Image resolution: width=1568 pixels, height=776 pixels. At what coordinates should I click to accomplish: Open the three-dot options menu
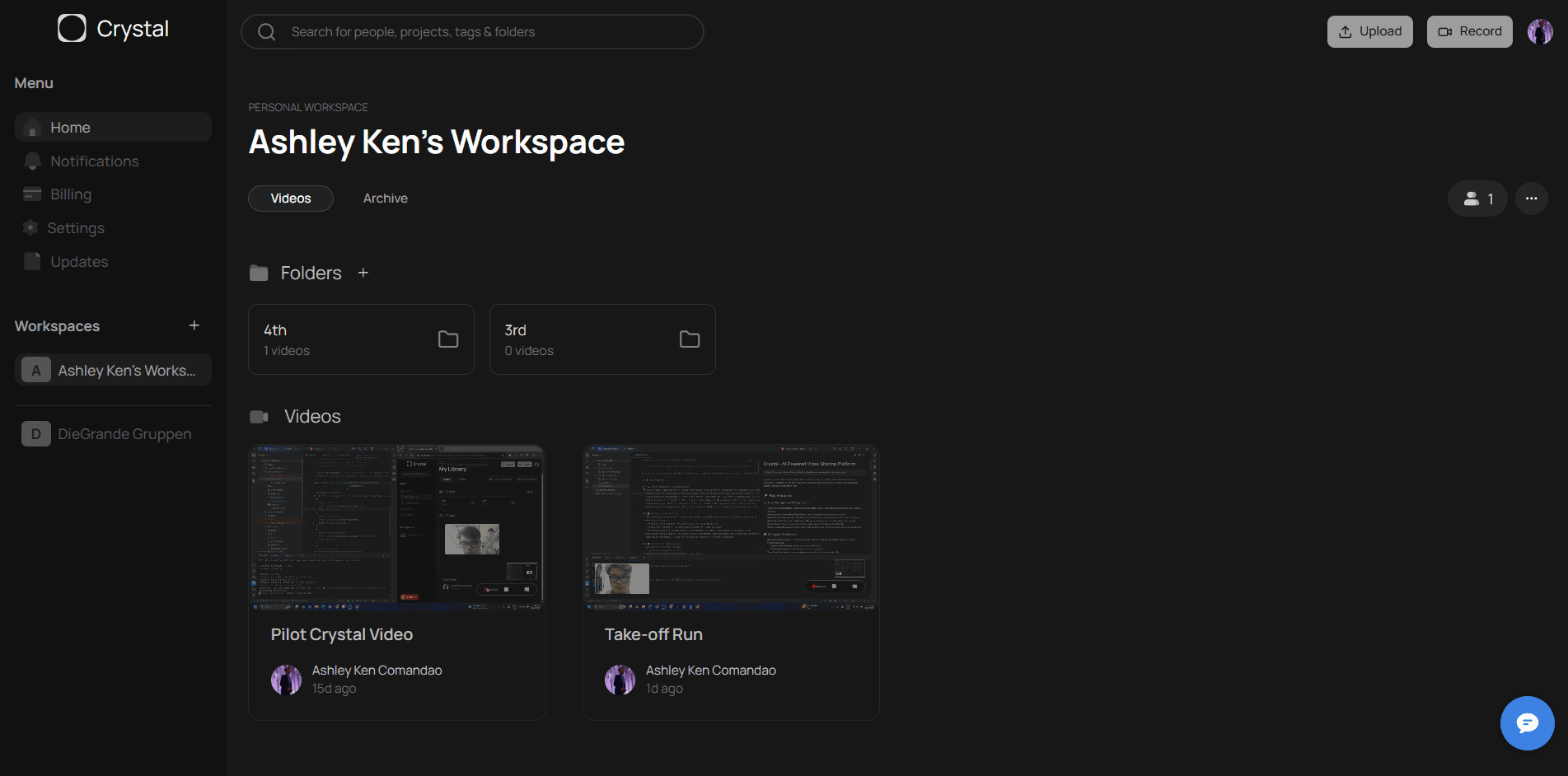coord(1531,199)
